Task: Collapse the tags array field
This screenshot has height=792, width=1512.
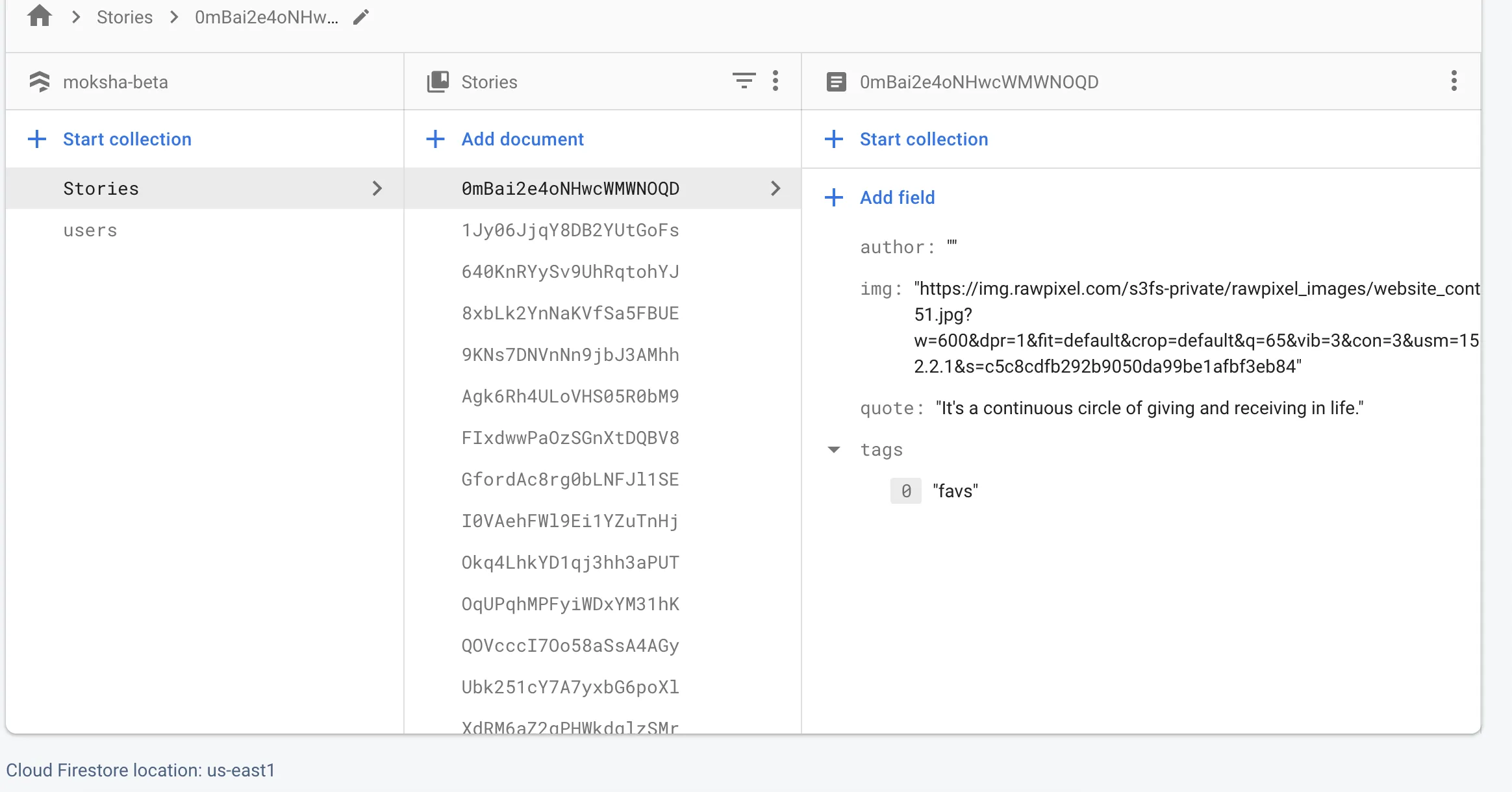Action: (x=834, y=450)
